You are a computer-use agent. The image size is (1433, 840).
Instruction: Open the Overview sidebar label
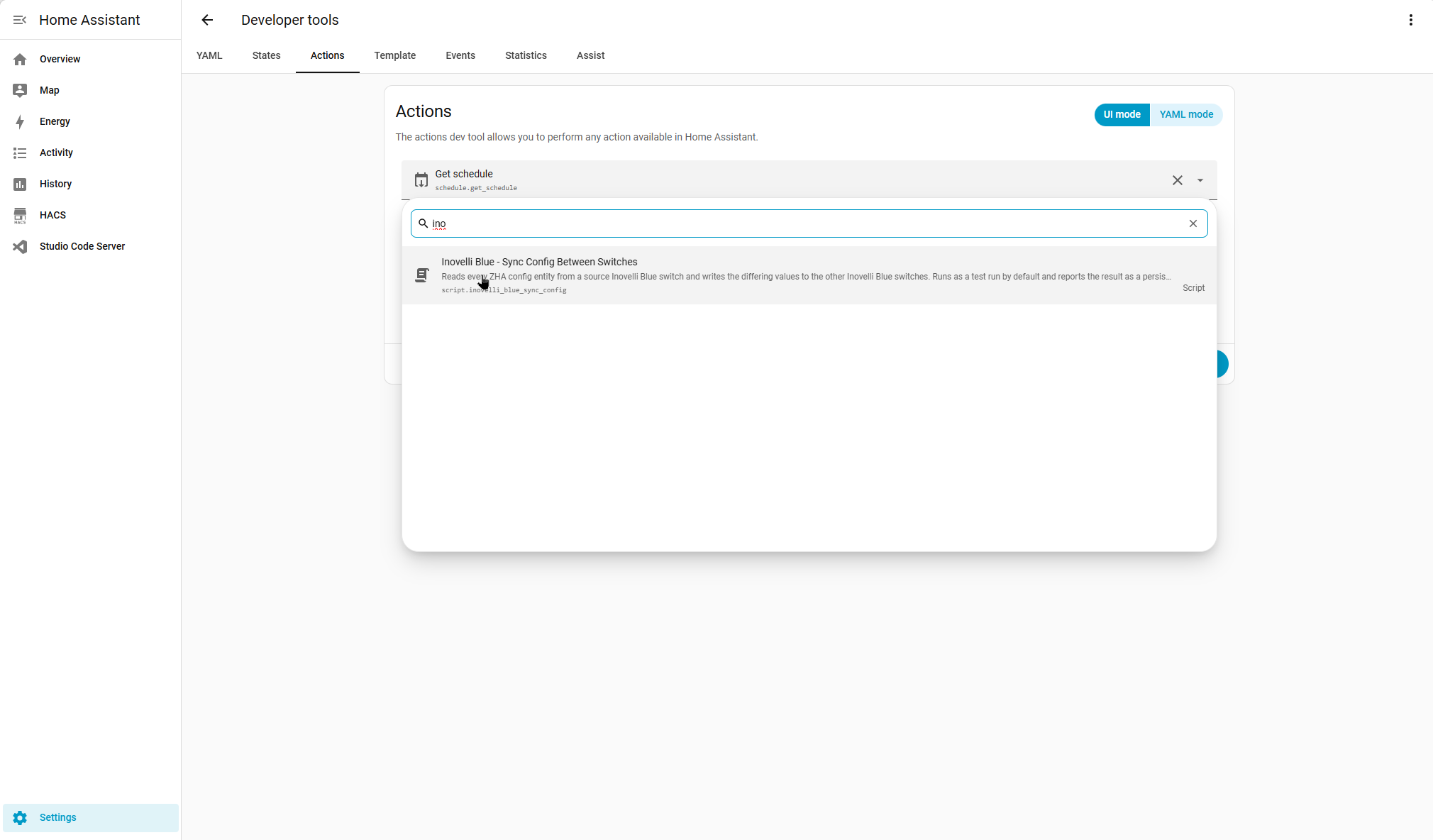pos(60,59)
